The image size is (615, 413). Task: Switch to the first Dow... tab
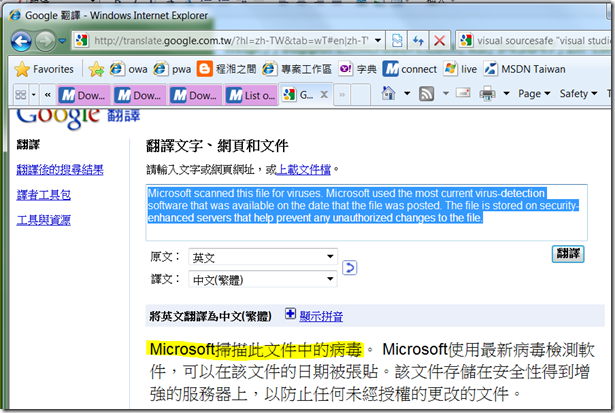click(85, 95)
